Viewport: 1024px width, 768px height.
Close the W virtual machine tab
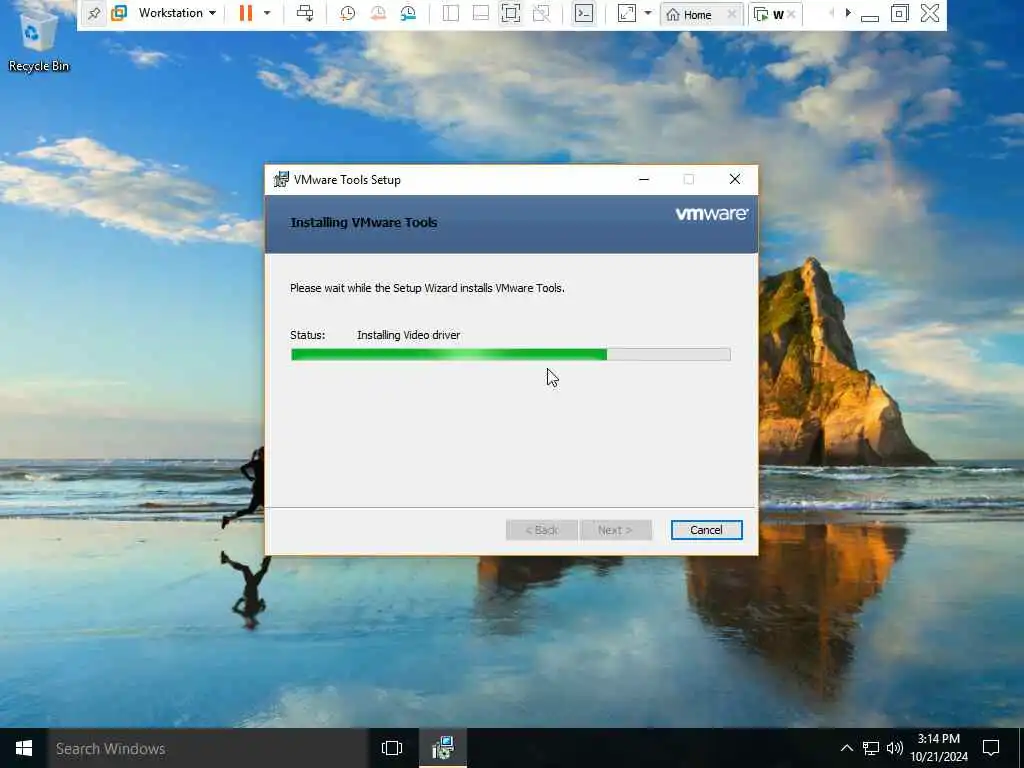coord(791,14)
